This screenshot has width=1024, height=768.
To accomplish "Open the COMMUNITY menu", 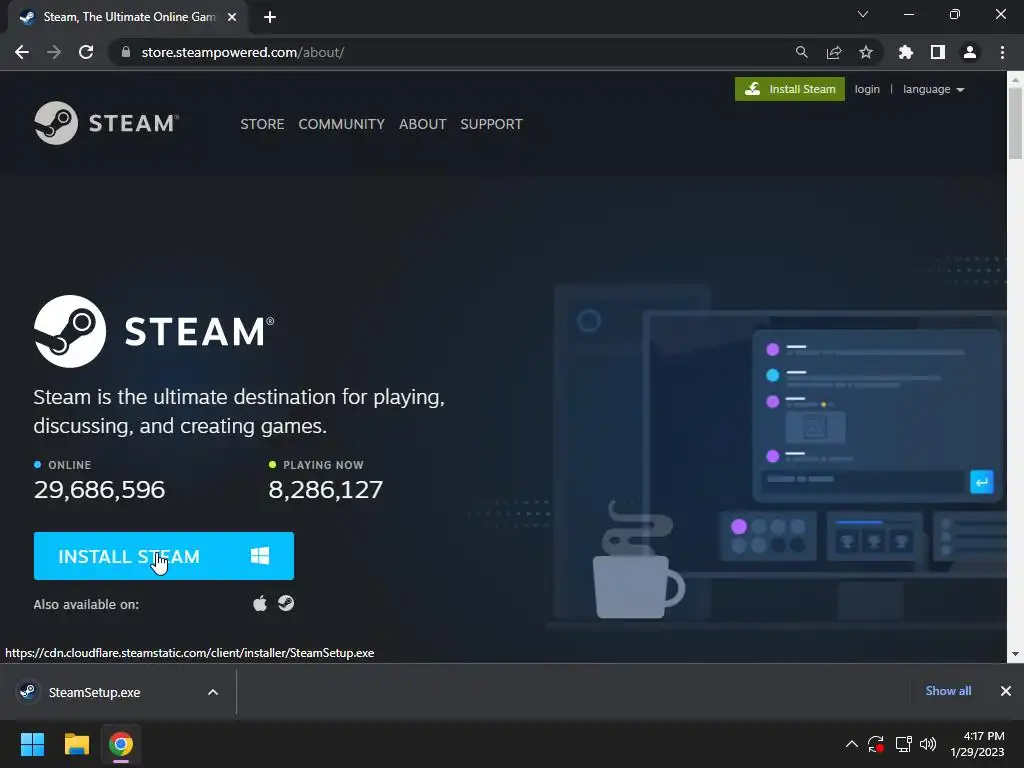I will (342, 124).
